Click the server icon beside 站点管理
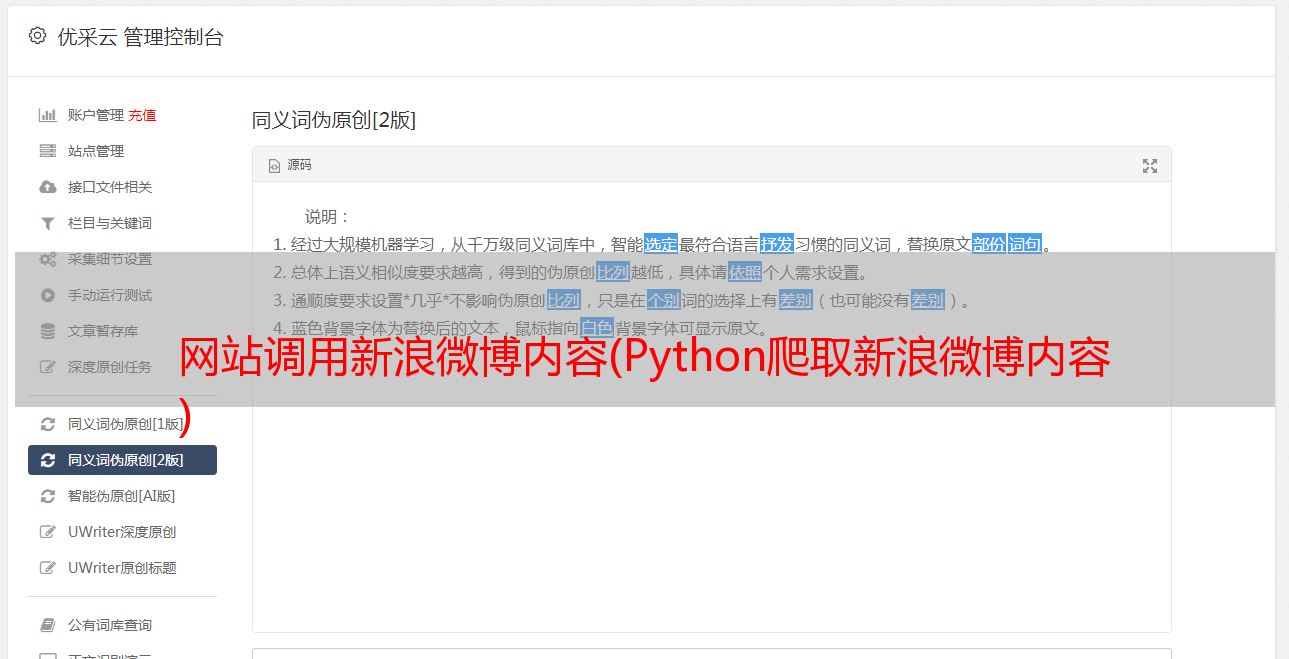The width and height of the screenshot is (1289, 659). [47, 151]
